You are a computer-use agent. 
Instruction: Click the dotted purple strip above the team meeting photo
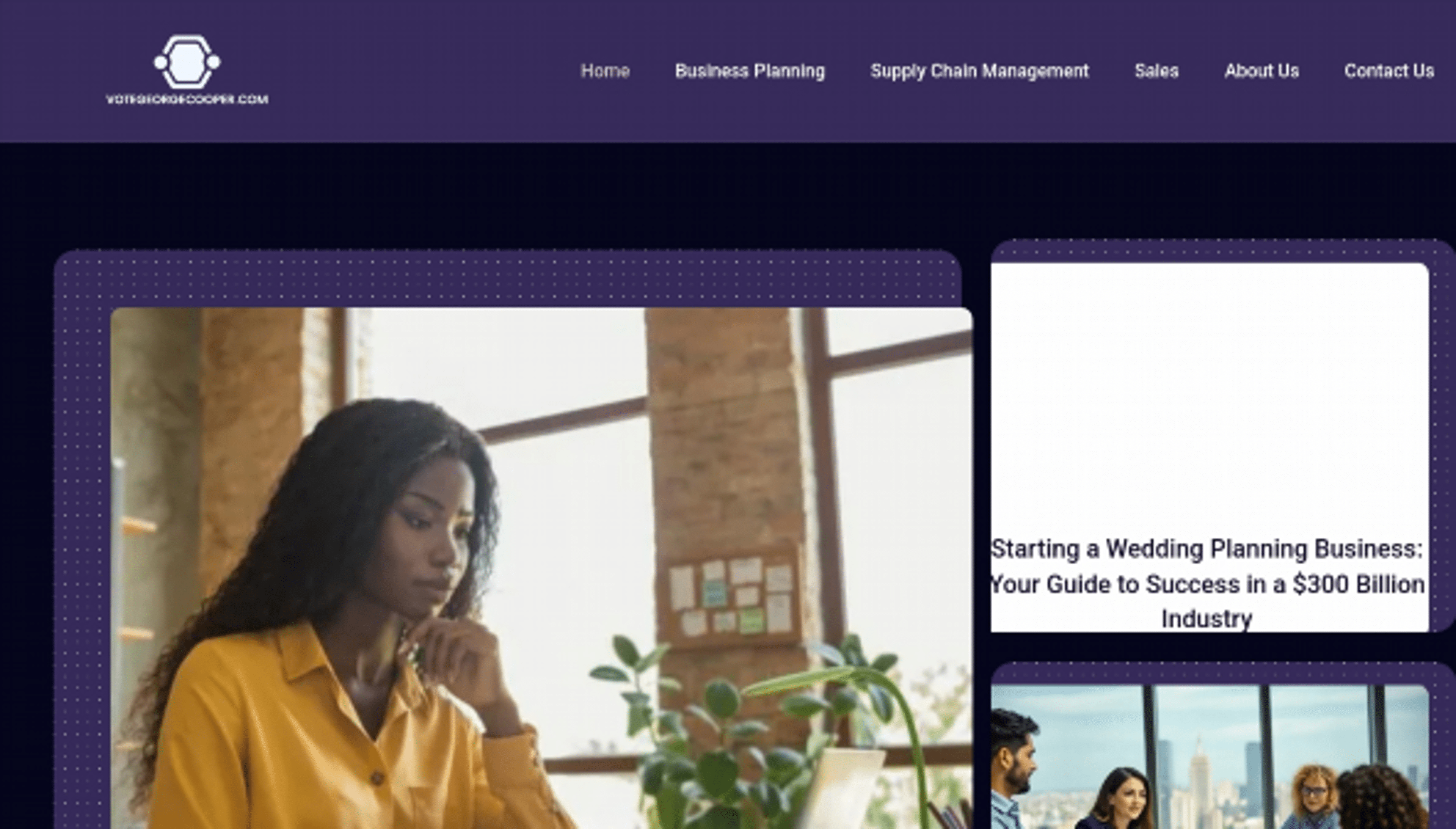click(1221, 674)
